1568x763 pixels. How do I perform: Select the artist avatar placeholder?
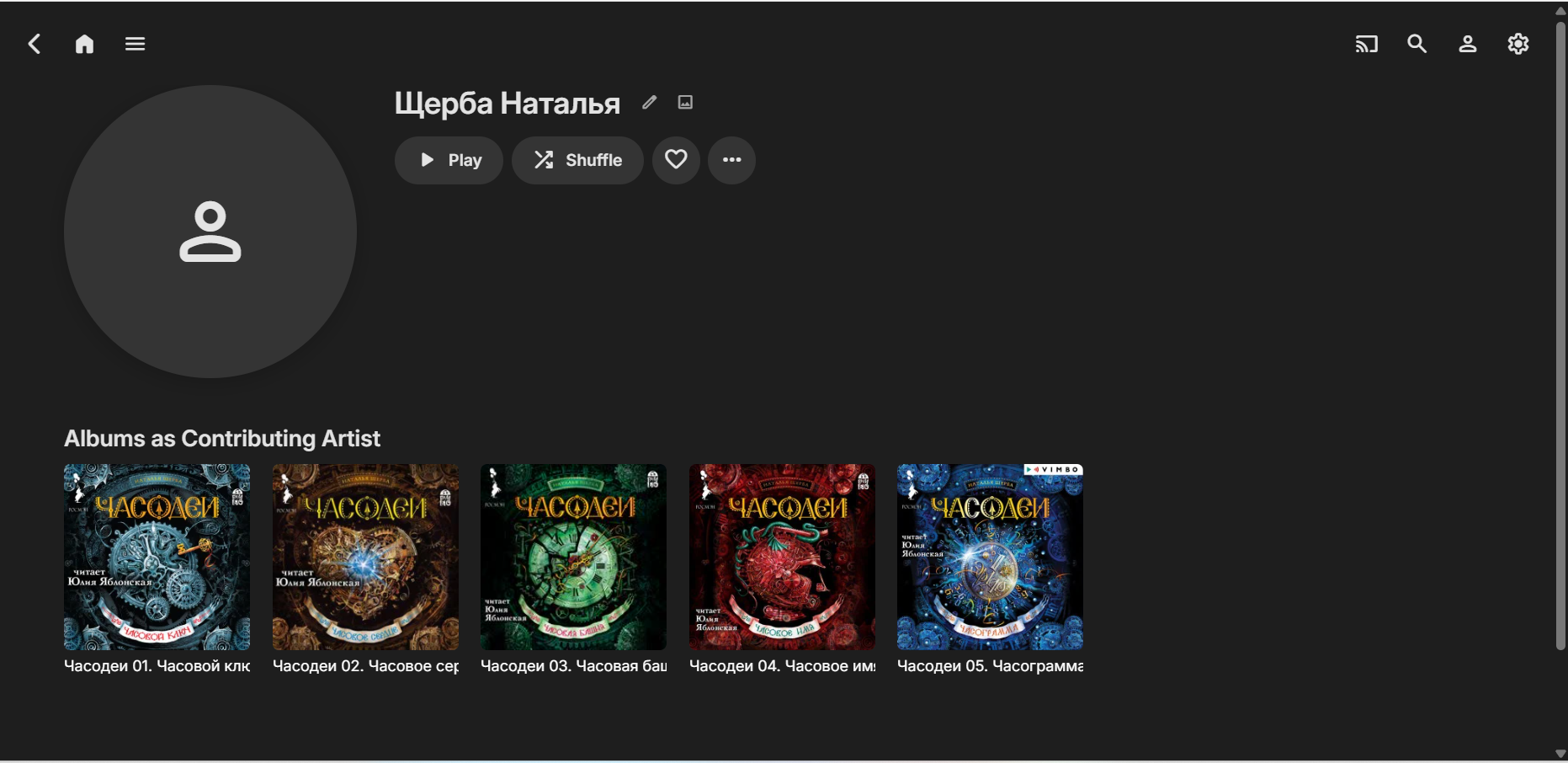pyautogui.click(x=210, y=232)
